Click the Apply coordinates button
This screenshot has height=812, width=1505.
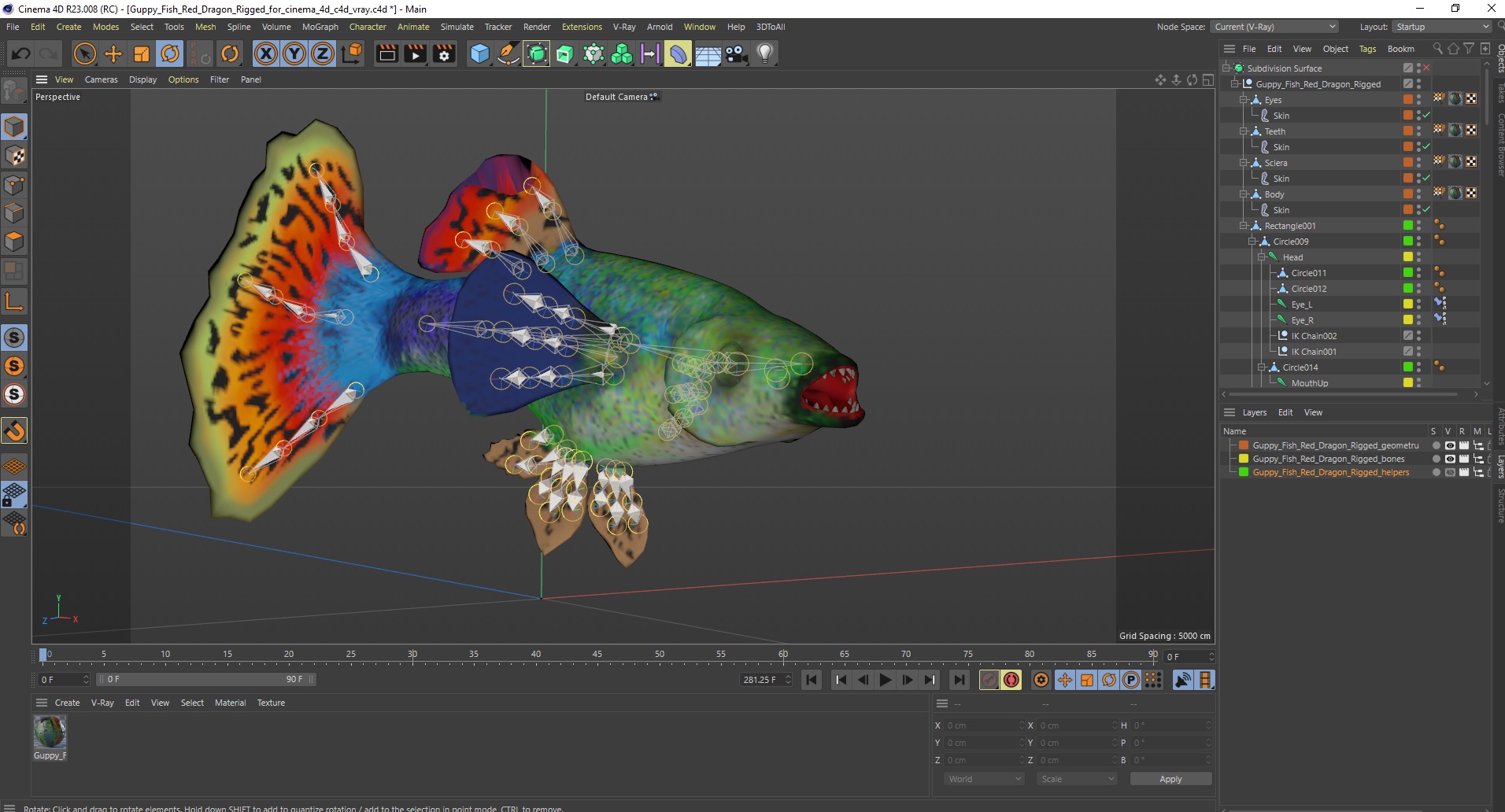click(x=1170, y=779)
